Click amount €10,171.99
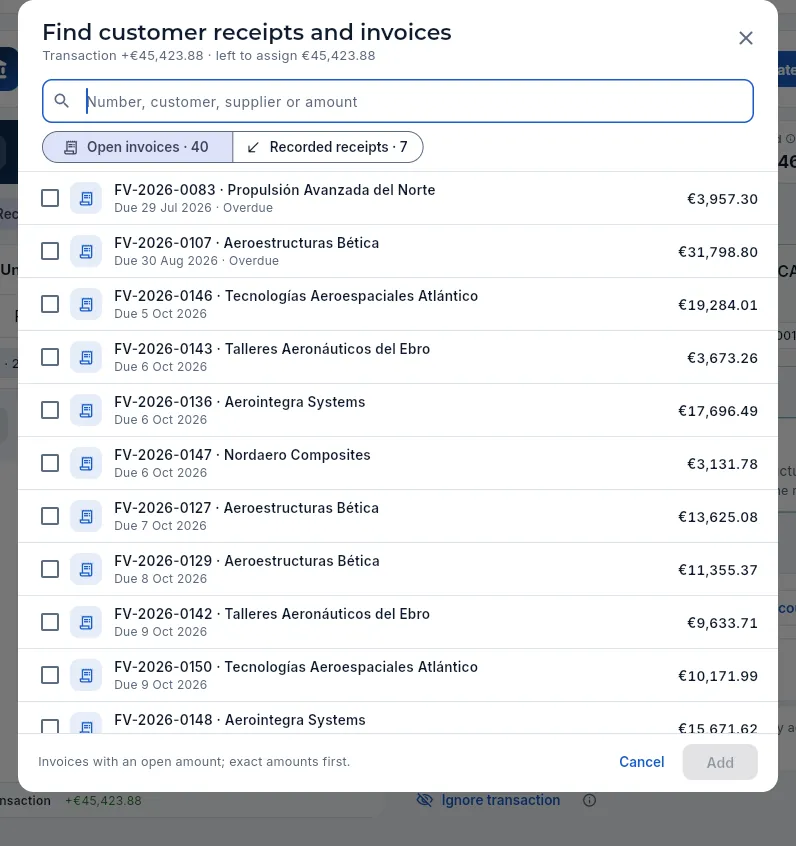796x846 pixels. click(x=718, y=676)
